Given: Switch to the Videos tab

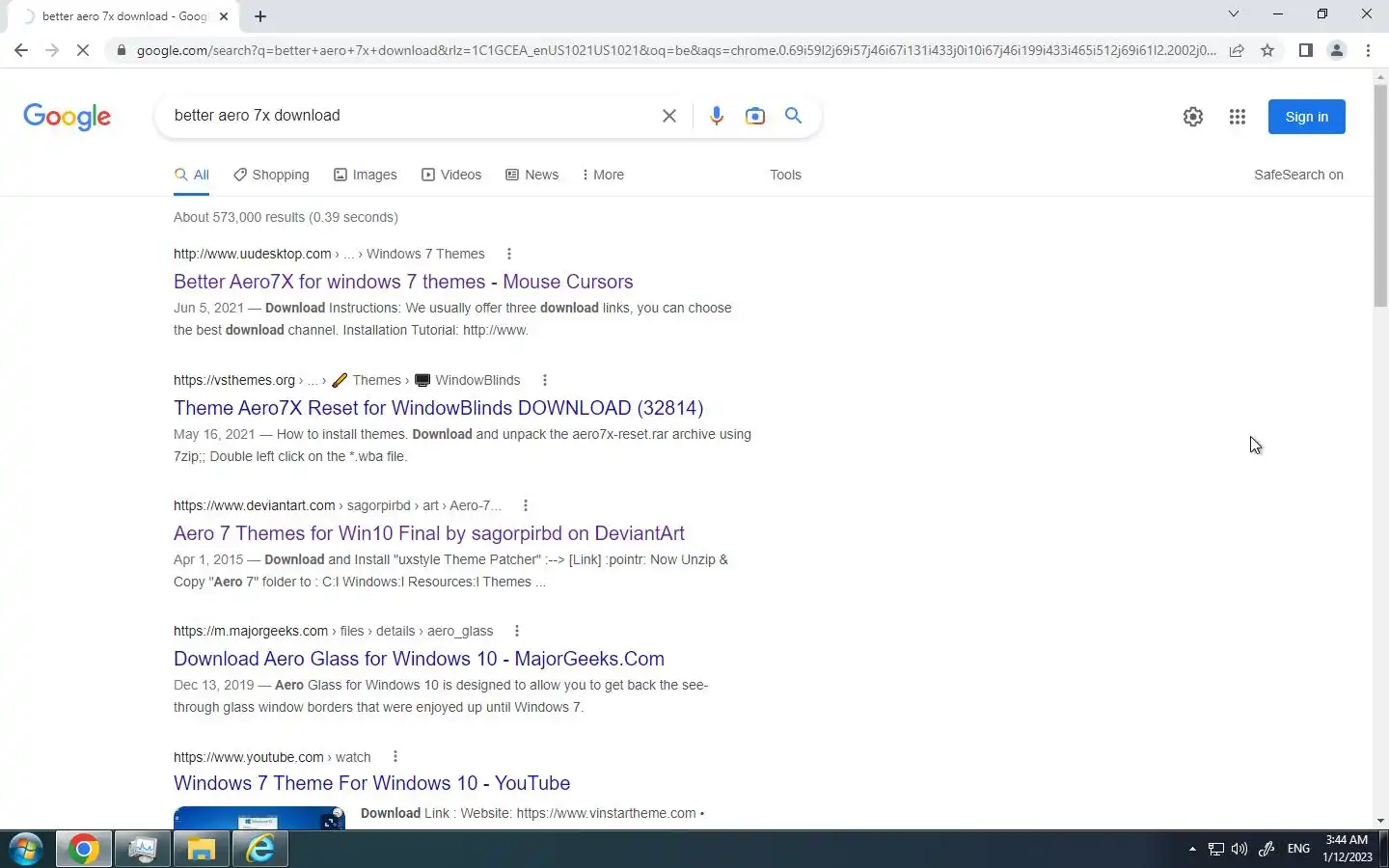Looking at the screenshot, I should point(451,175).
